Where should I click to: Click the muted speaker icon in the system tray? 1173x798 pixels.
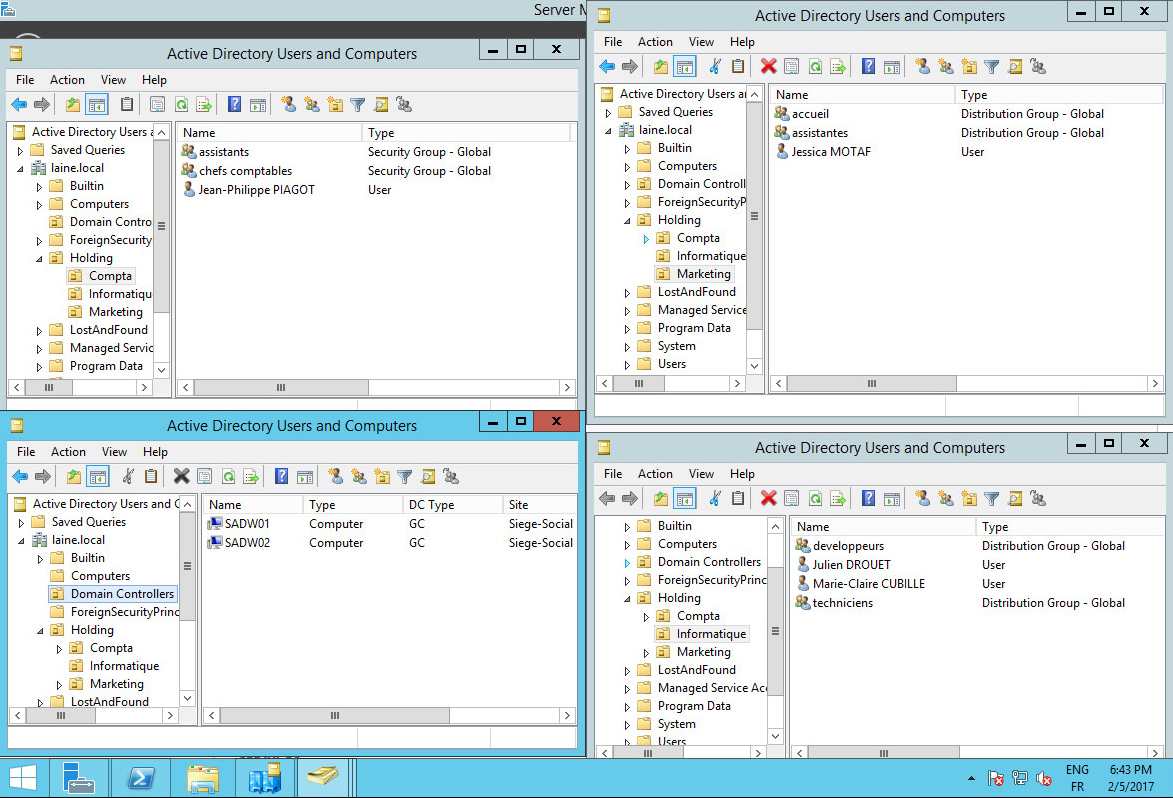coord(1044,779)
